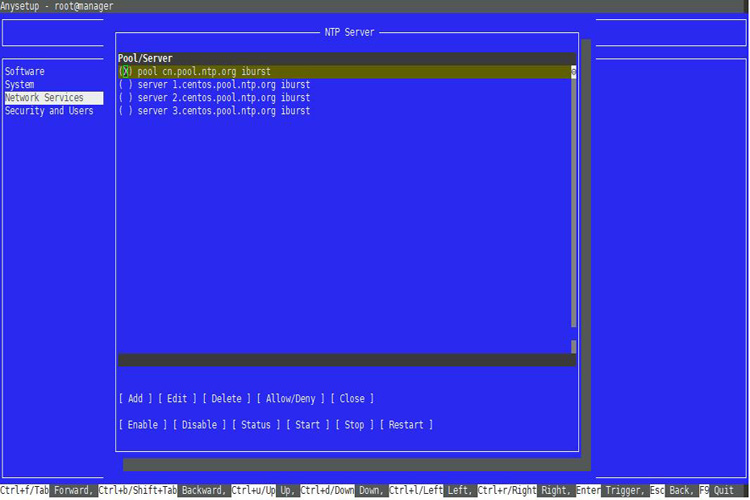Open Security and Users menu item
Image resolution: width=750 pixels, height=500 pixels.
[49, 111]
